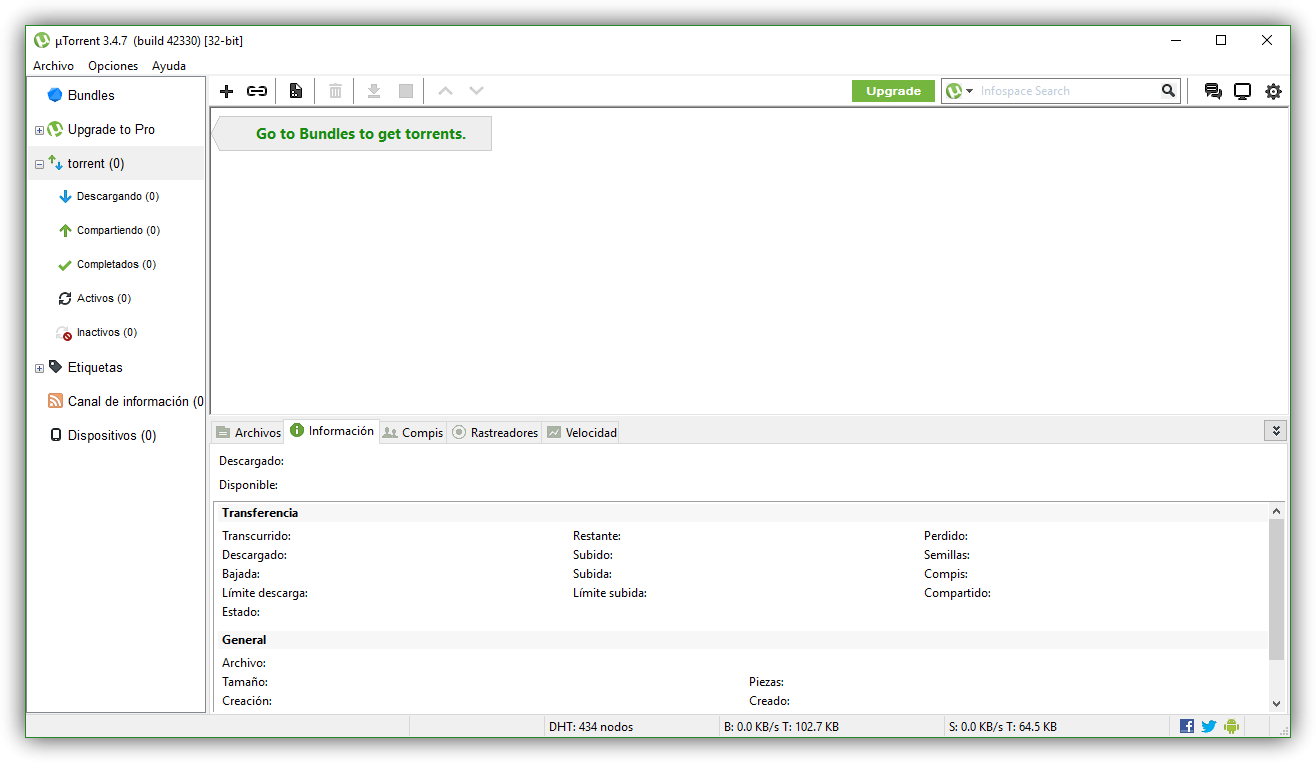Open Facebook link in status bar

pyautogui.click(x=1187, y=726)
